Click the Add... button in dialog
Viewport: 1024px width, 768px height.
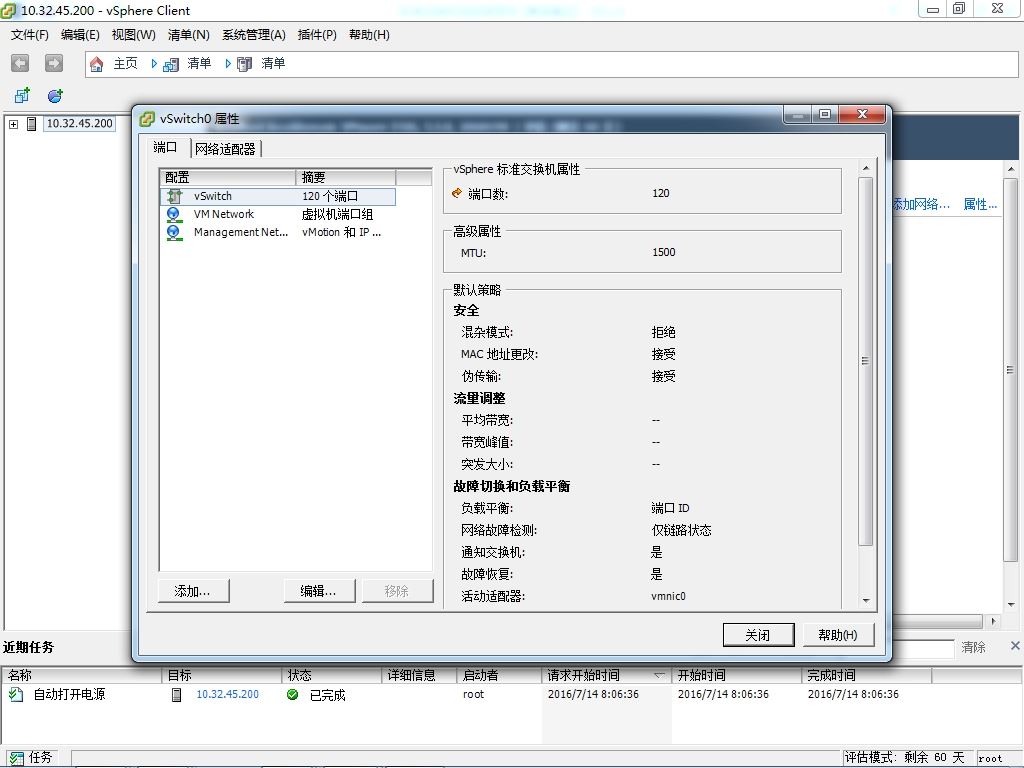(193, 591)
